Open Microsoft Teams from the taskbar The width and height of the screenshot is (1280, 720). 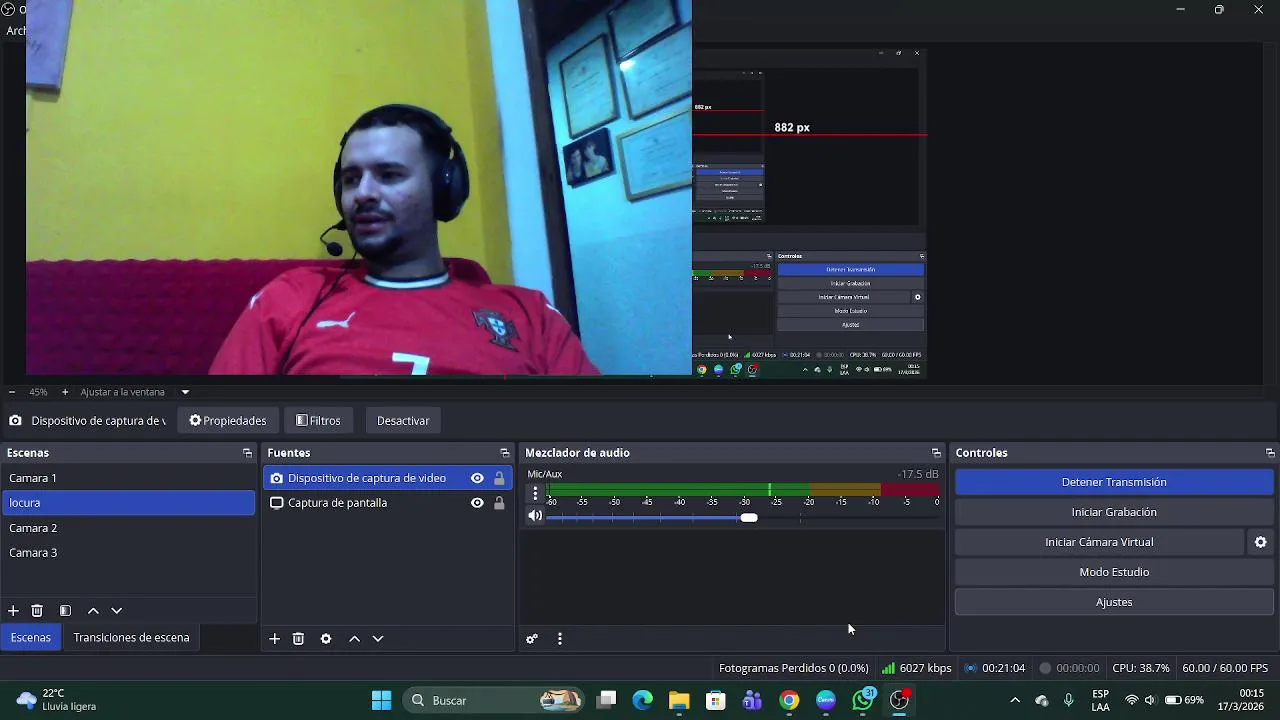click(752, 700)
